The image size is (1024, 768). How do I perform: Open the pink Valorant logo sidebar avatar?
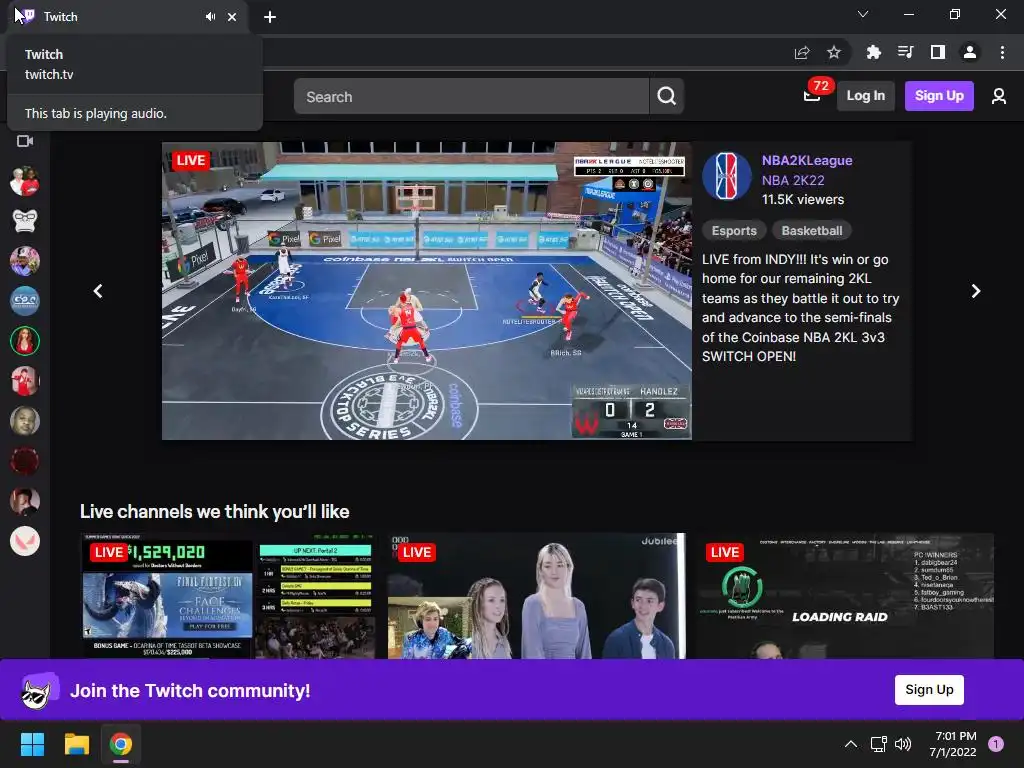(x=25, y=541)
